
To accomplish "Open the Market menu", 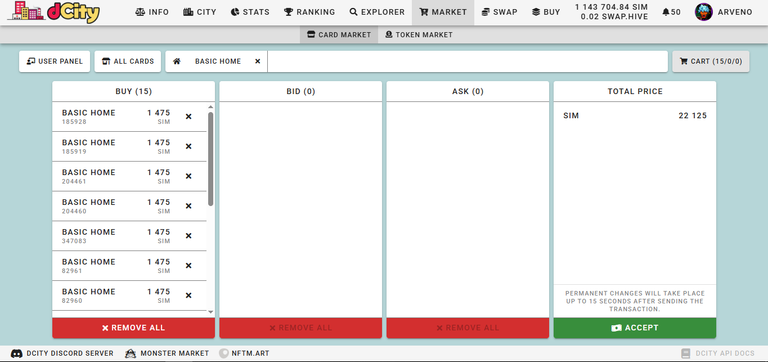I will coord(443,12).
